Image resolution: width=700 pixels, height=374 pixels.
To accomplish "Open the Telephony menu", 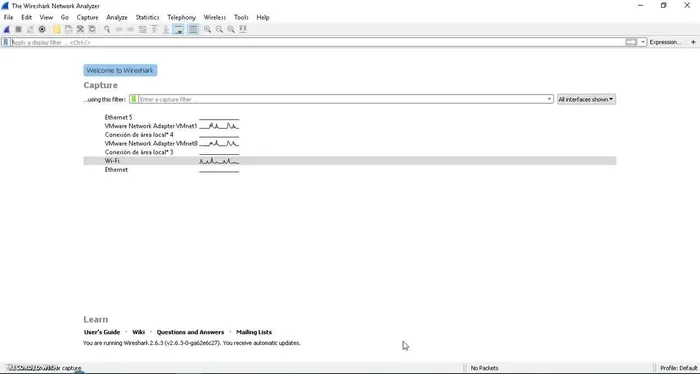I will [x=181, y=17].
